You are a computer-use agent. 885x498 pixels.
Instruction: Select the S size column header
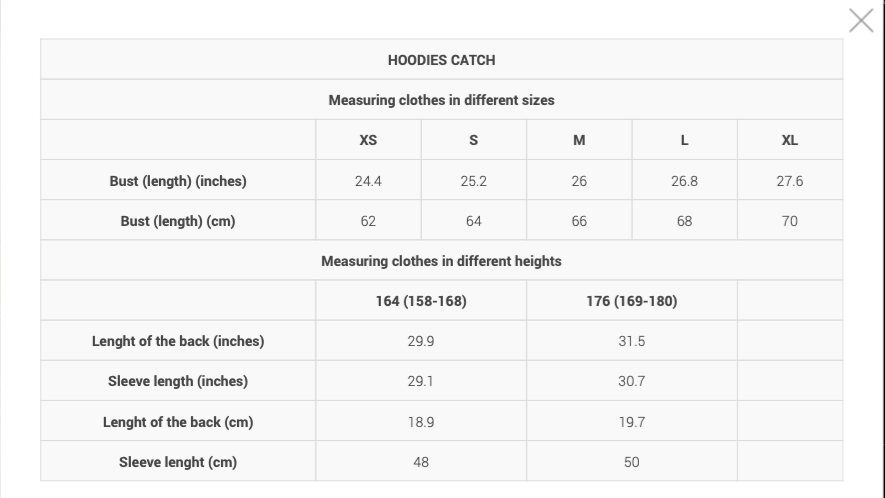474,140
